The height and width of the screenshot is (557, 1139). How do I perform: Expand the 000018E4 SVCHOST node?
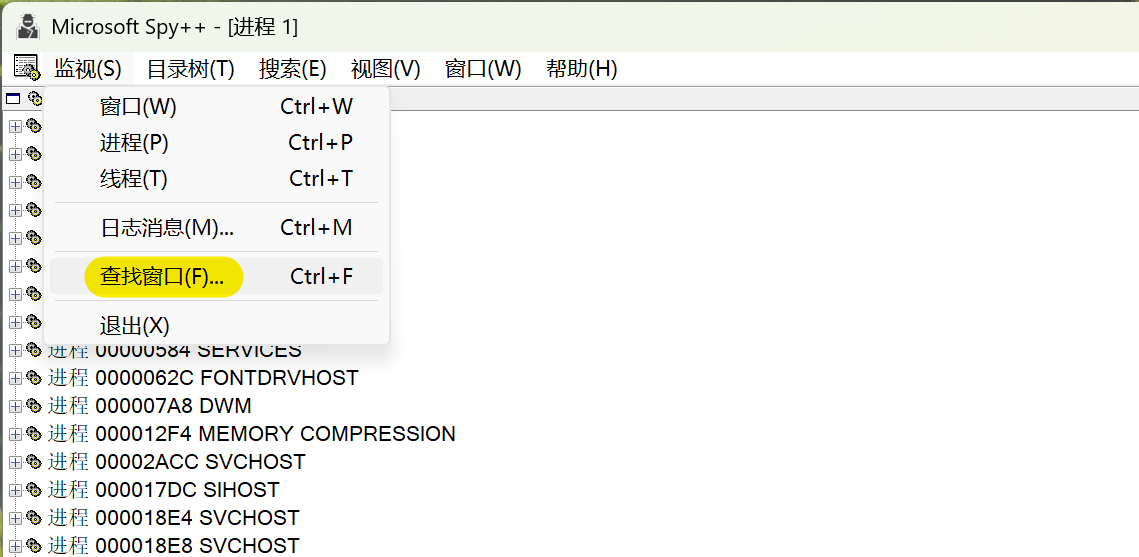tap(15, 518)
